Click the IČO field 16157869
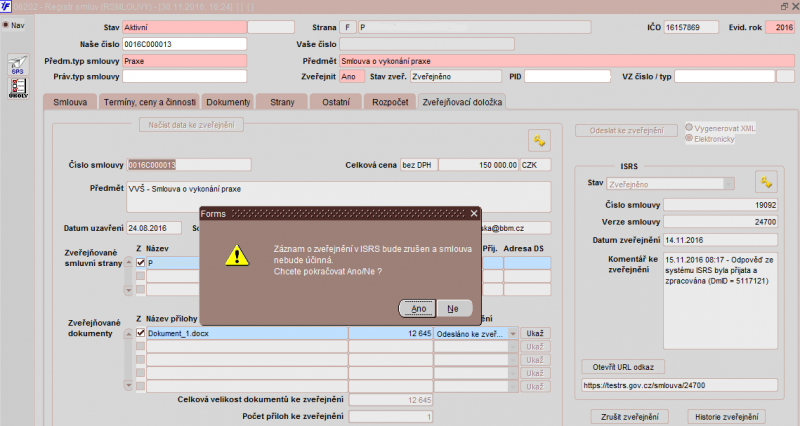 (x=691, y=28)
